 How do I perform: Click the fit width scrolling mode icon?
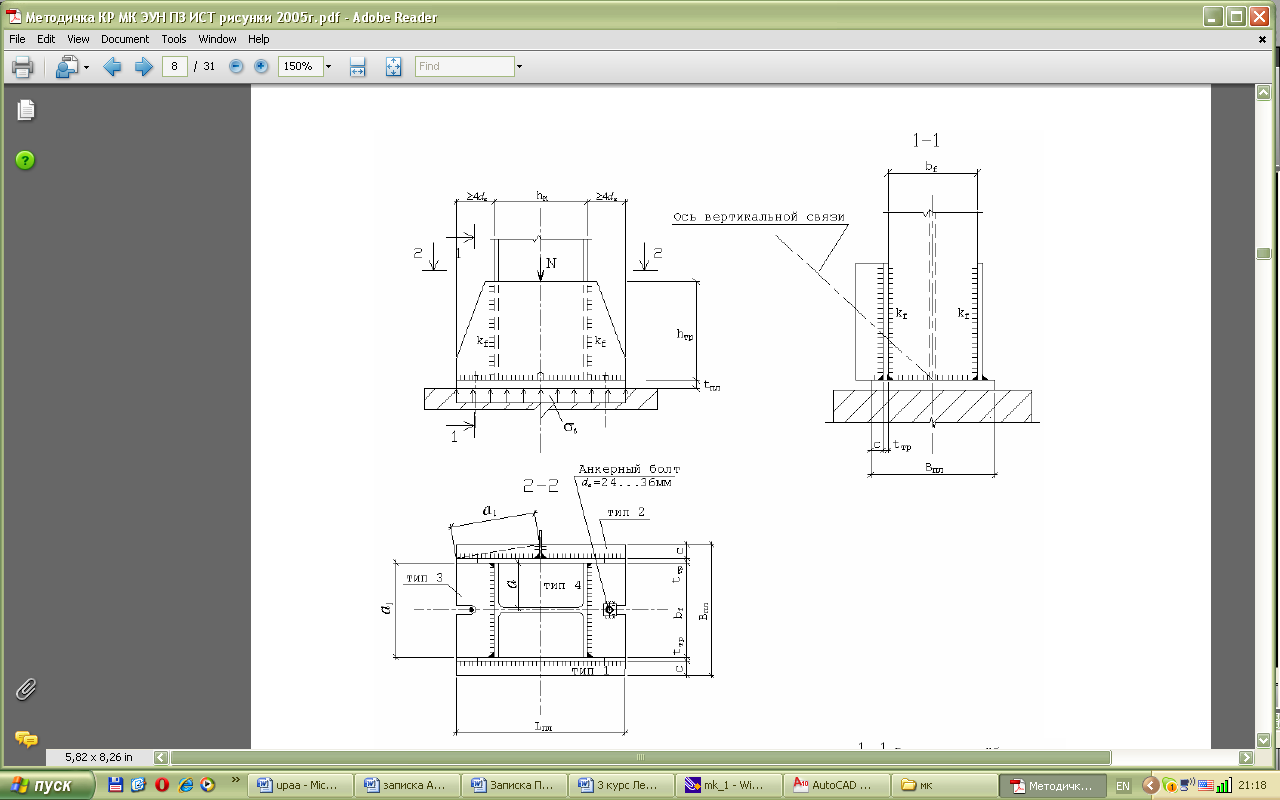(x=357, y=67)
